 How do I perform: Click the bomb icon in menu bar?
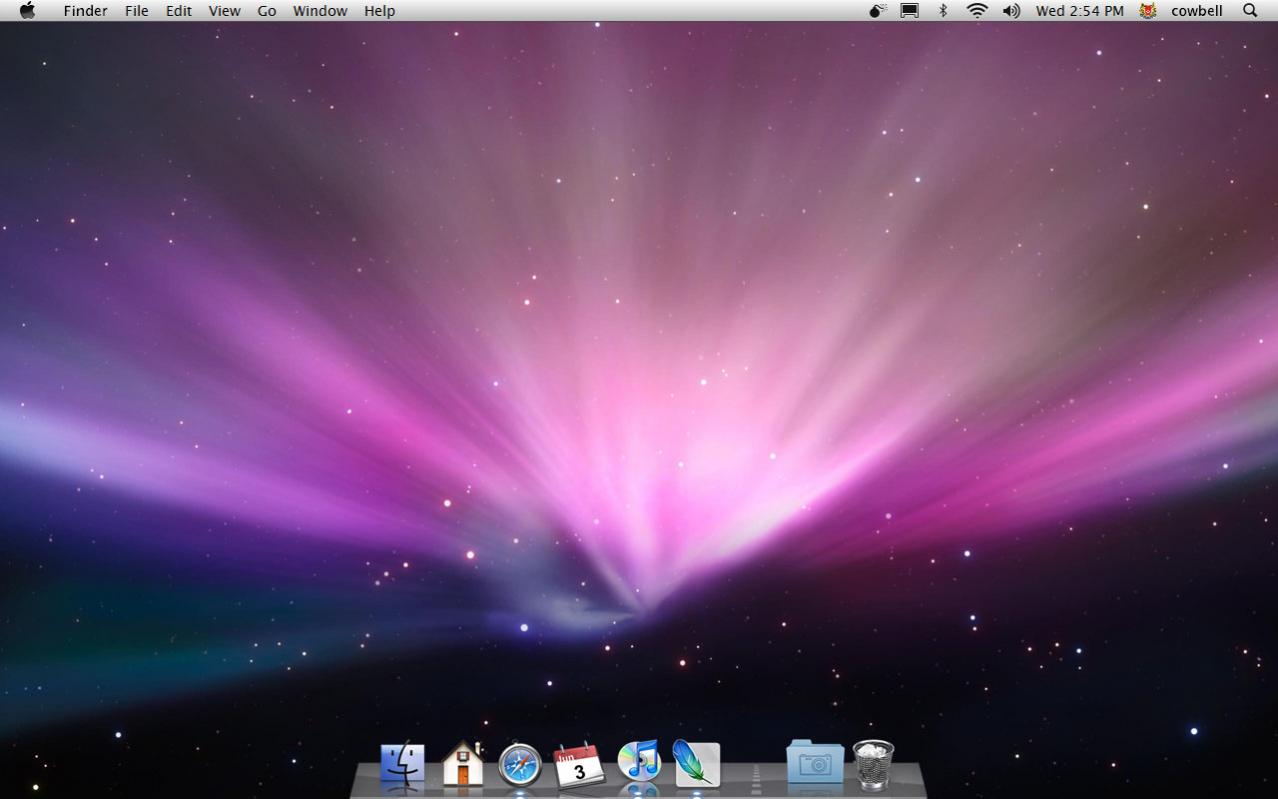[878, 11]
